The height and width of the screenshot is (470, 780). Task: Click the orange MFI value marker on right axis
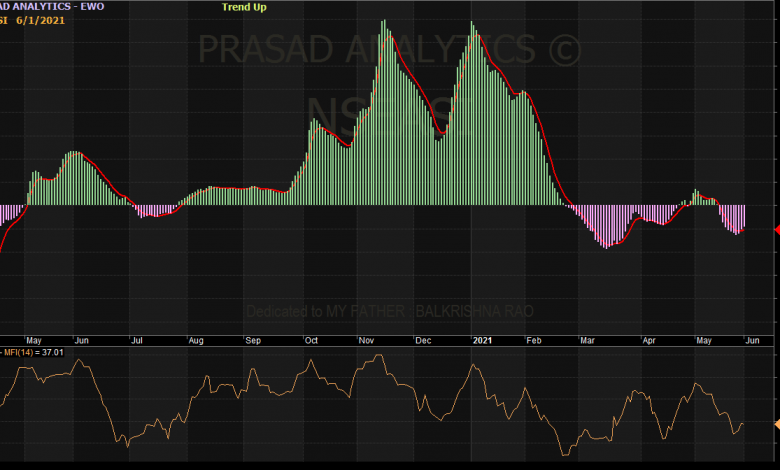[776, 424]
